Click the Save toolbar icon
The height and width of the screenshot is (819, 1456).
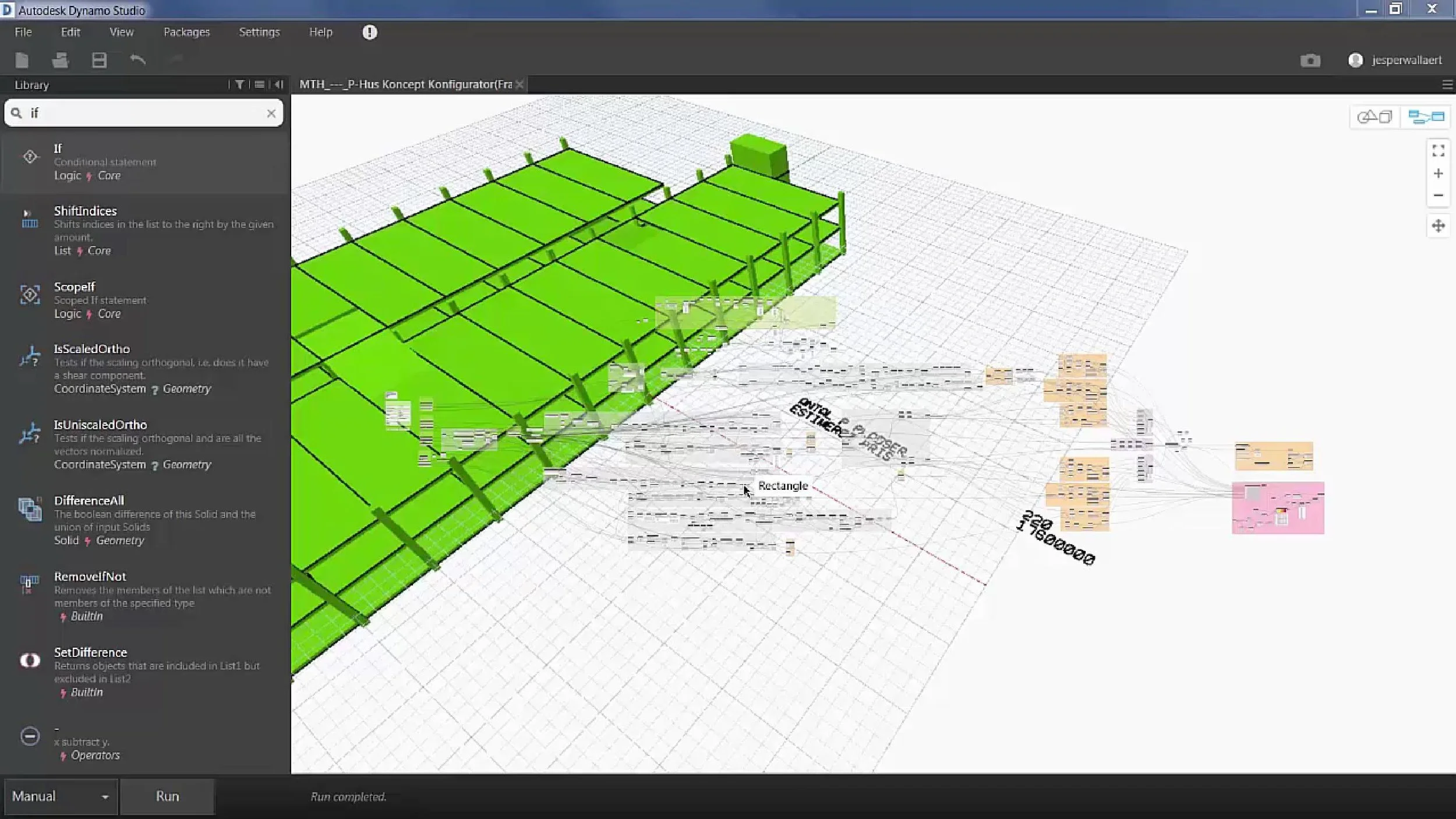click(99, 60)
